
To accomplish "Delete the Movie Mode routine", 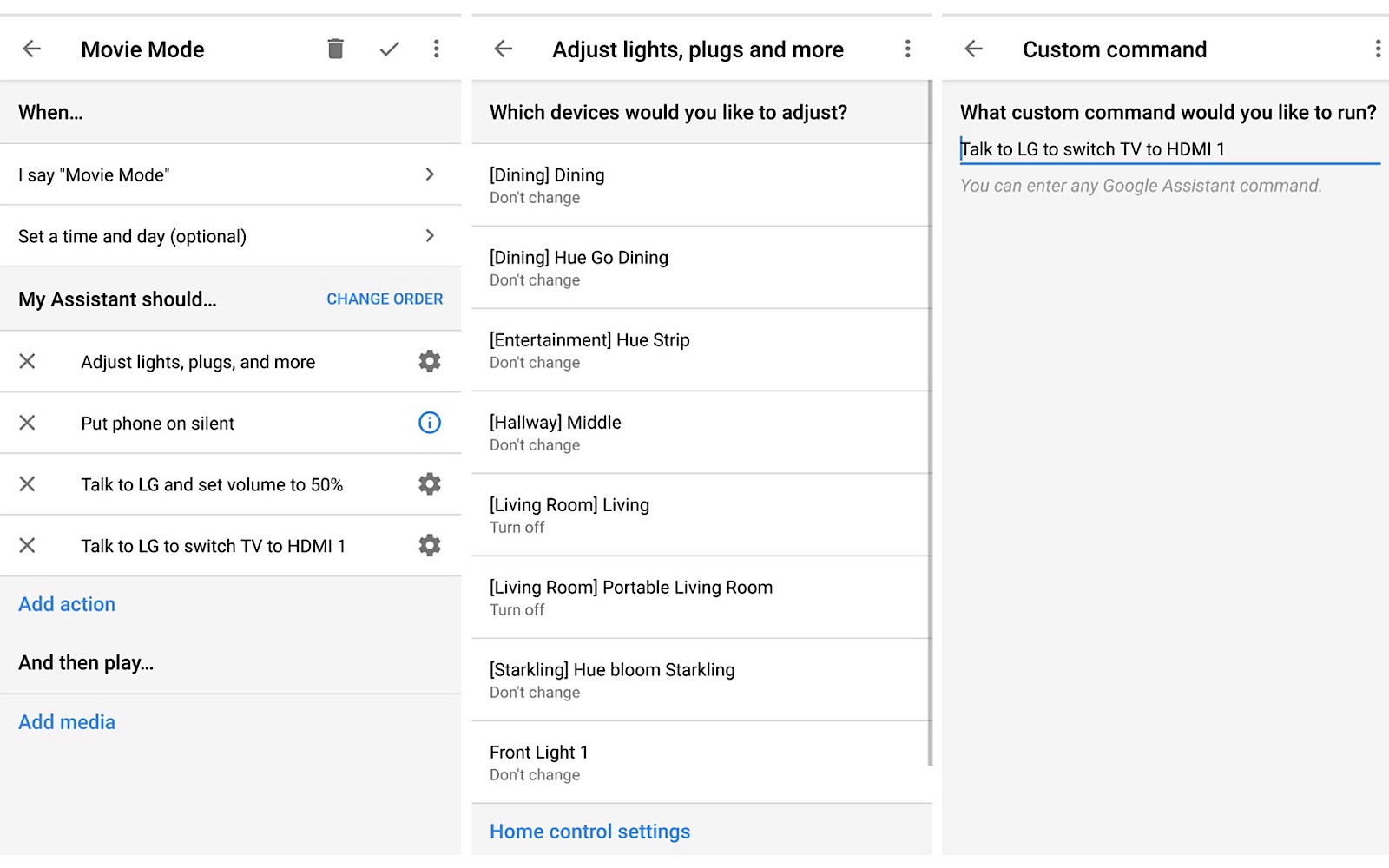I will (x=335, y=49).
